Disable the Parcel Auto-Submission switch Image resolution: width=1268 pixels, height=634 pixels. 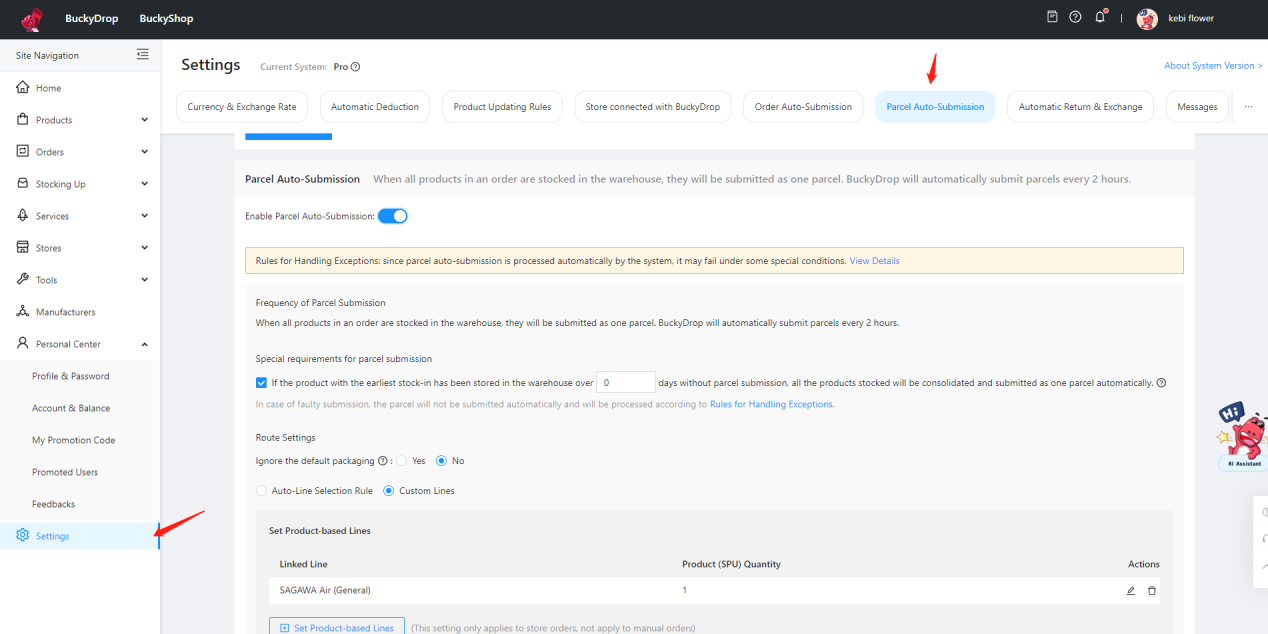393,216
